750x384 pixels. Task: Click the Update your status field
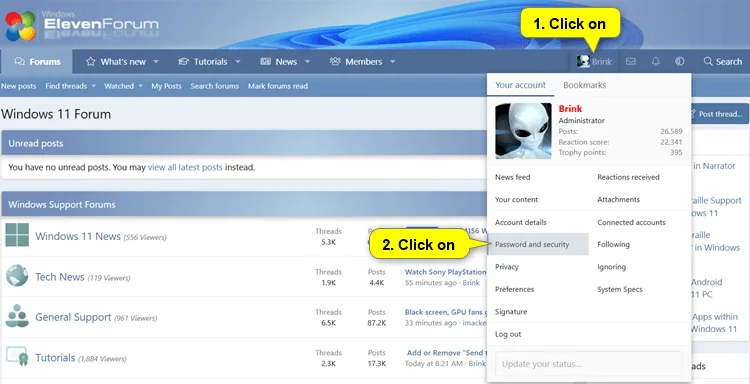pos(588,364)
